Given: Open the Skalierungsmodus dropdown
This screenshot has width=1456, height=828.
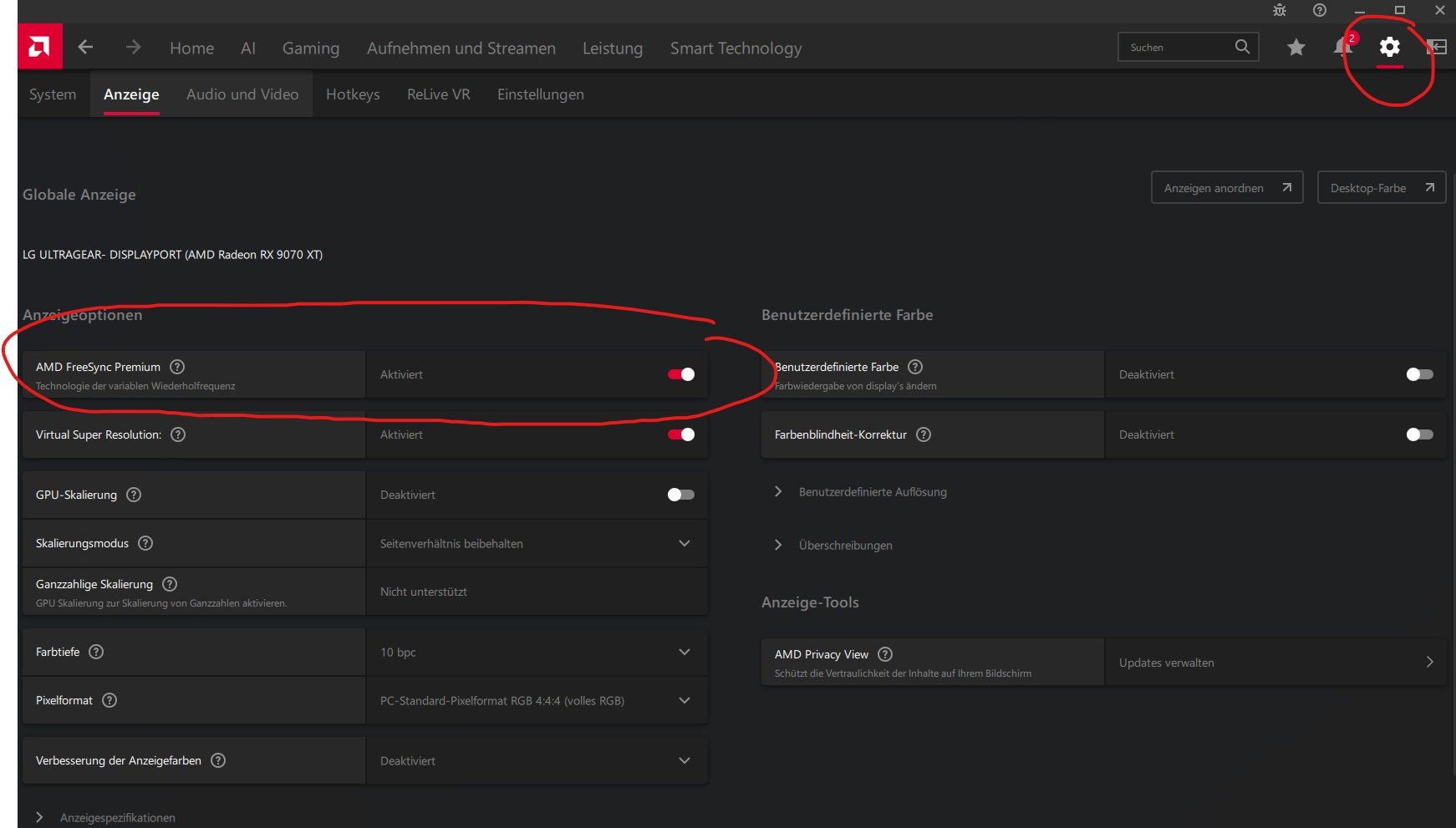Looking at the screenshot, I should tap(537, 543).
